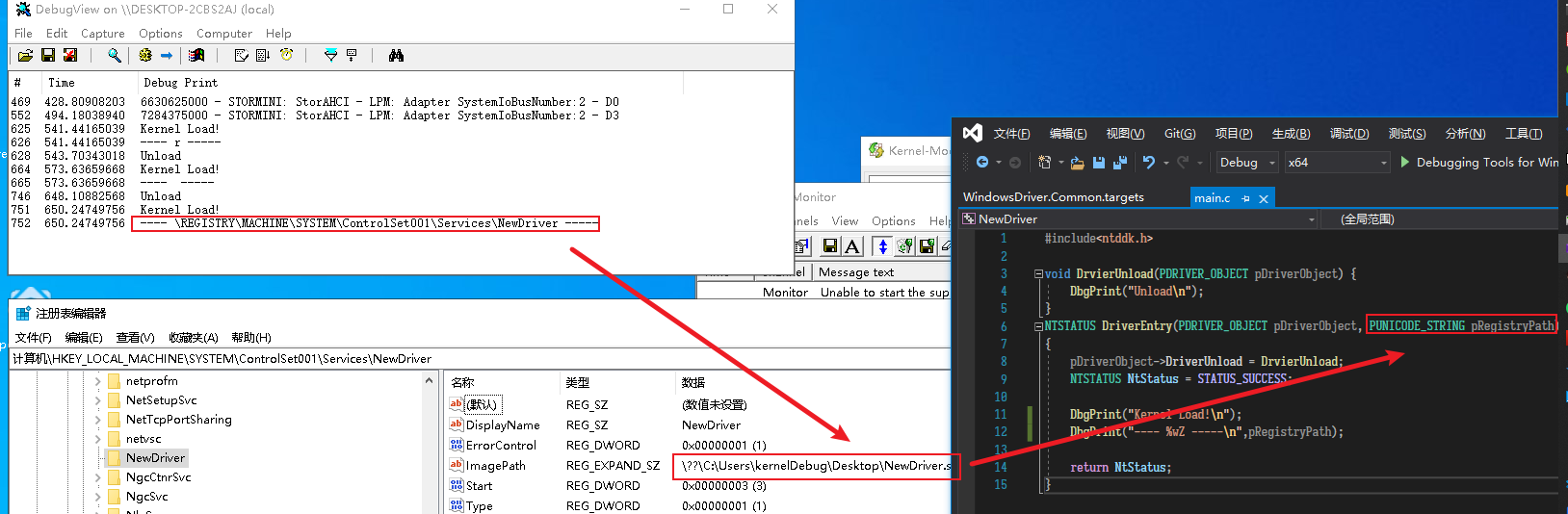Expand the netprofm registry key
Viewport: 1568px width, 514px height.
[x=98, y=381]
